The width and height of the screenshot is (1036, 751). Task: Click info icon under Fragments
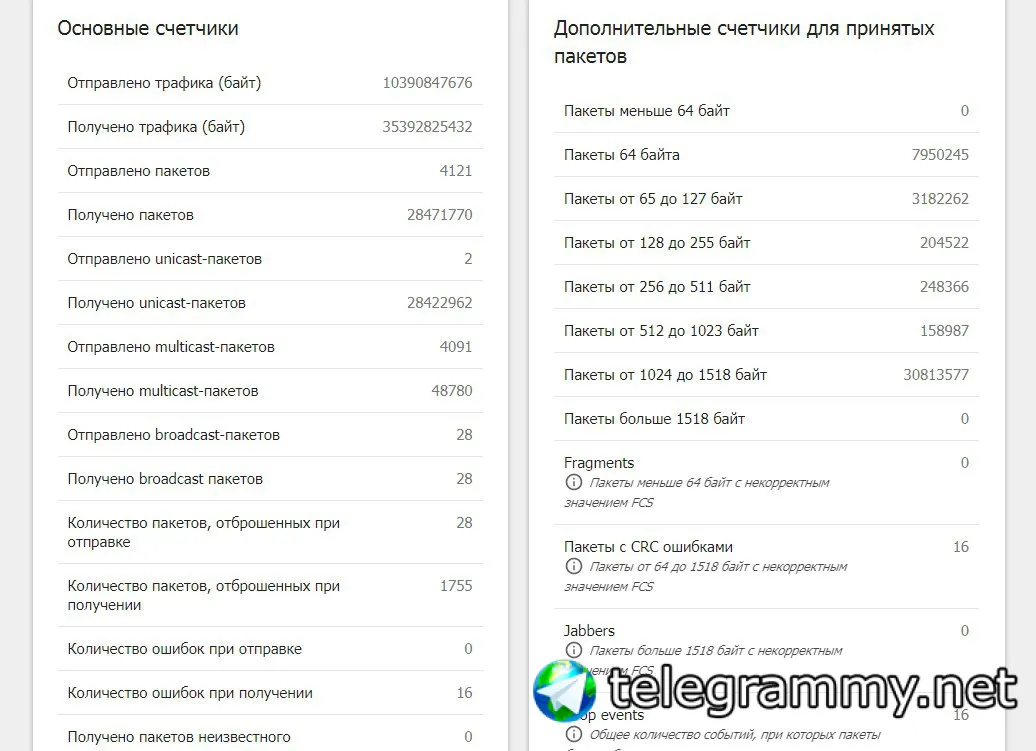574,482
